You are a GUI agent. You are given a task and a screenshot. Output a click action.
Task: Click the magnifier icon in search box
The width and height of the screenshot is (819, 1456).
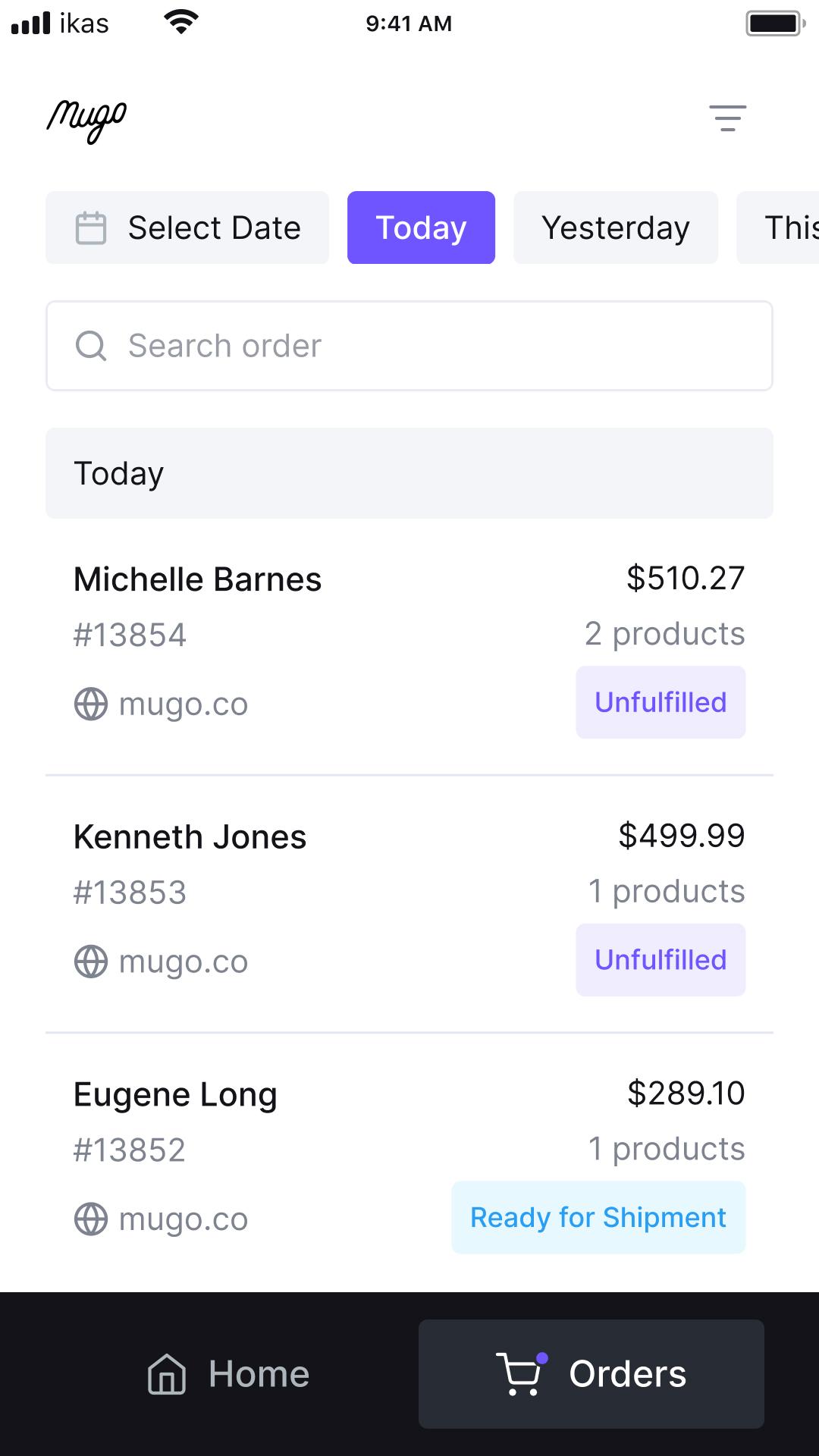91,346
